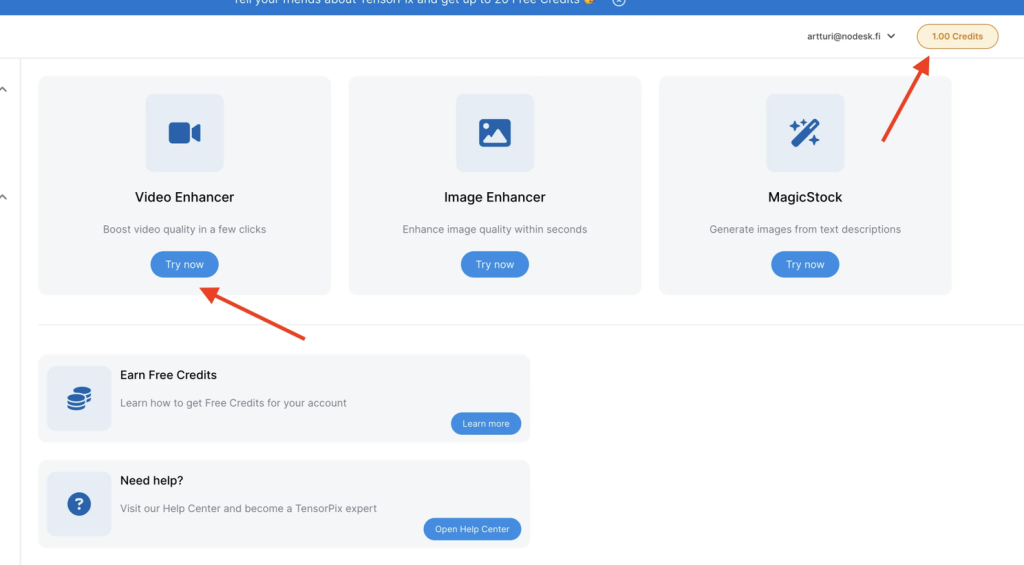Screen dimensions: 1024x565
Task: Click the Earn Free Credits heading
Action: point(168,375)
